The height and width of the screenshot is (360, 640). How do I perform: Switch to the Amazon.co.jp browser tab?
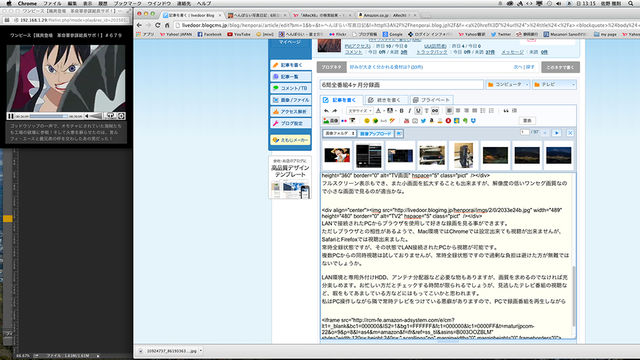pos(385,15)
